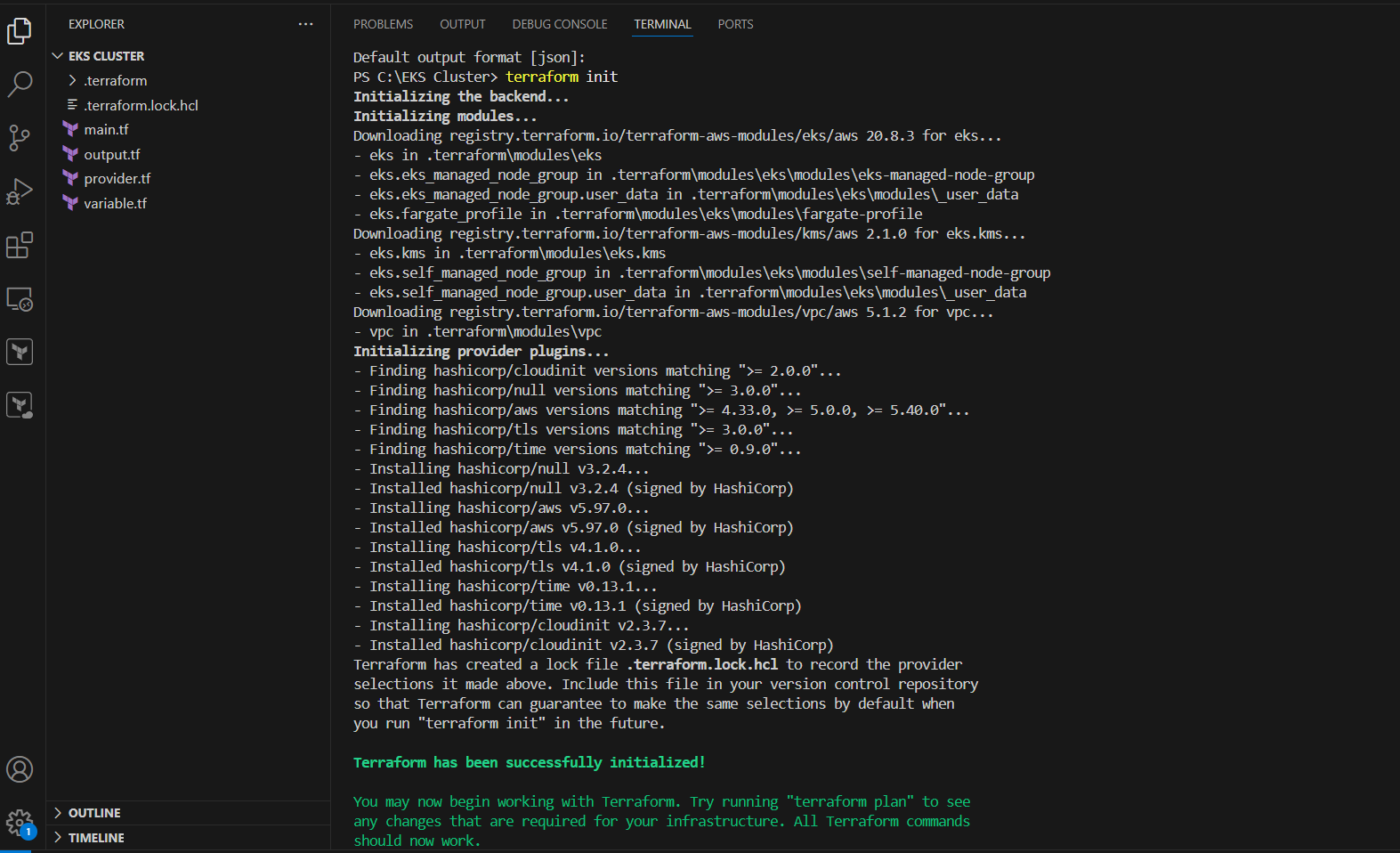Viewport: 1400px width, 853px height.
Task: Click the 'Initializing modules...' line
Action: [445, 116]
